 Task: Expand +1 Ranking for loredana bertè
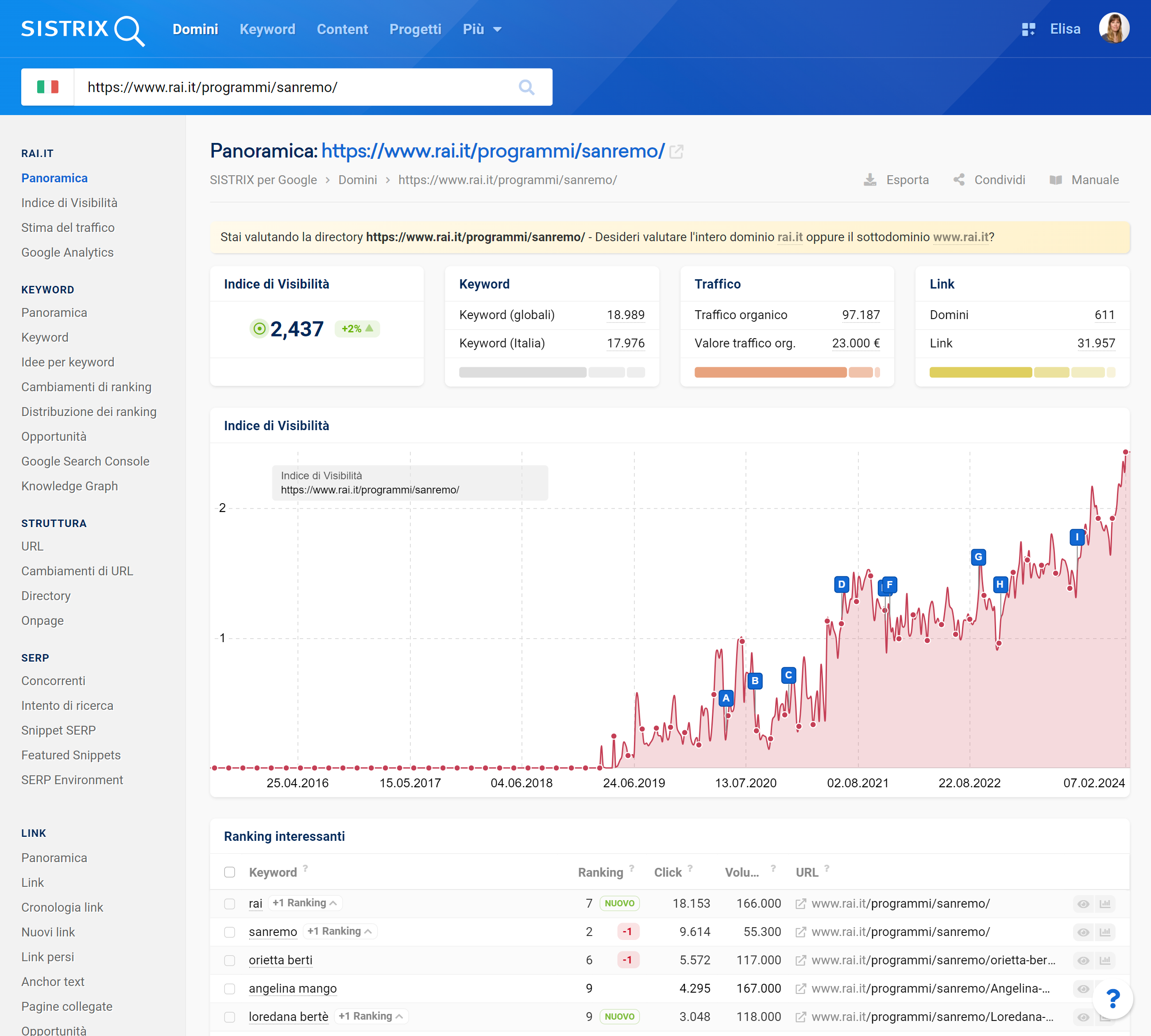371,1016
